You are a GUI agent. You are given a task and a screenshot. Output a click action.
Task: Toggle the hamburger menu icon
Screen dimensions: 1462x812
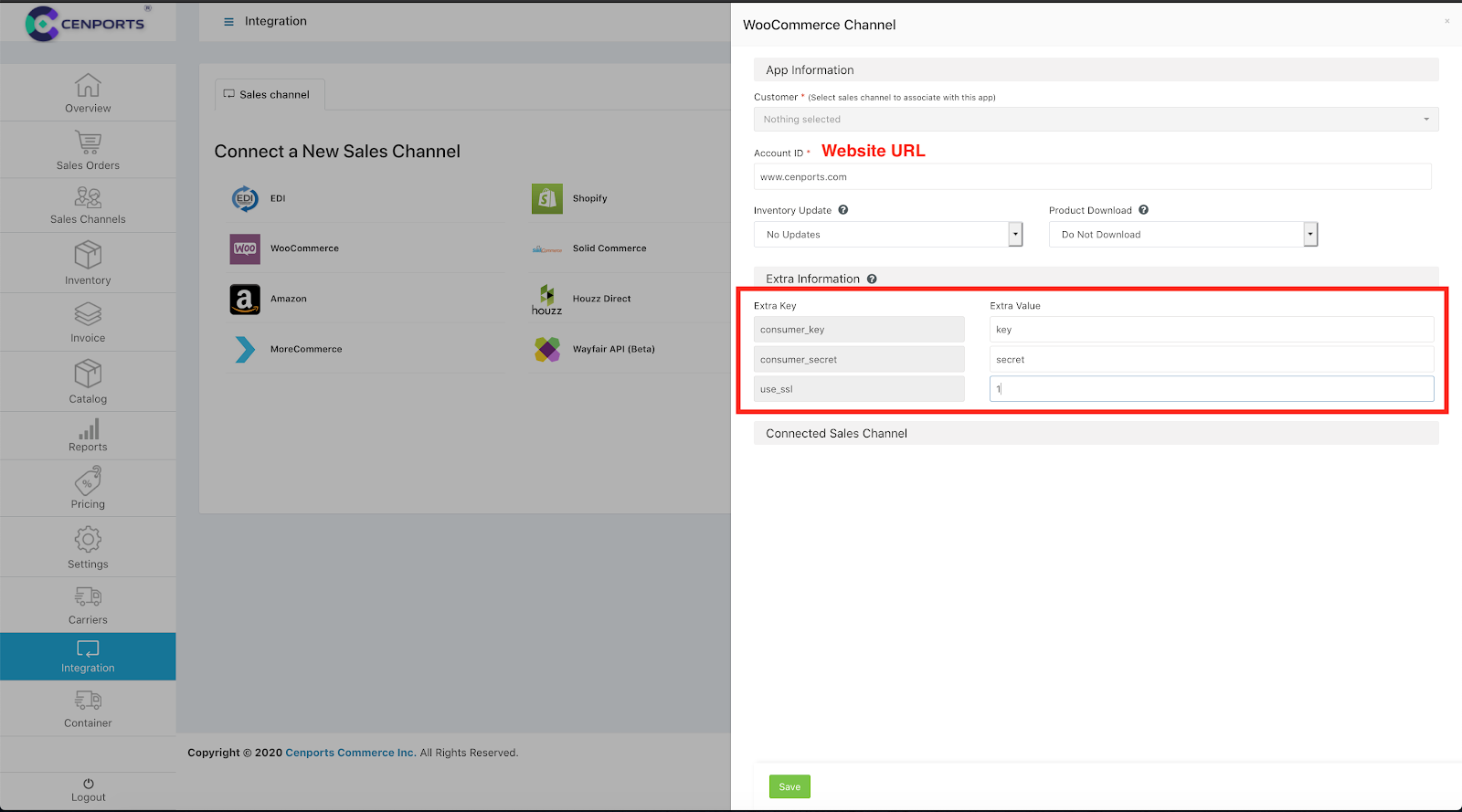click(228, 22)
